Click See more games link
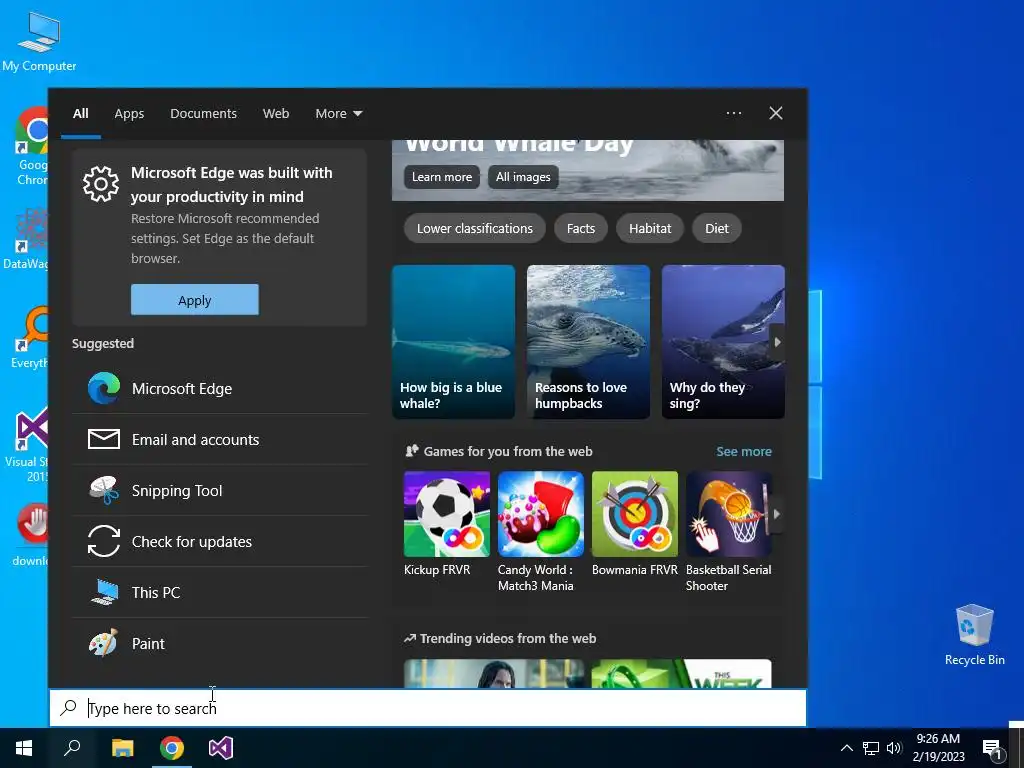Image resolution: width=1024 pixels, height=768 pixels. (744, 451)
